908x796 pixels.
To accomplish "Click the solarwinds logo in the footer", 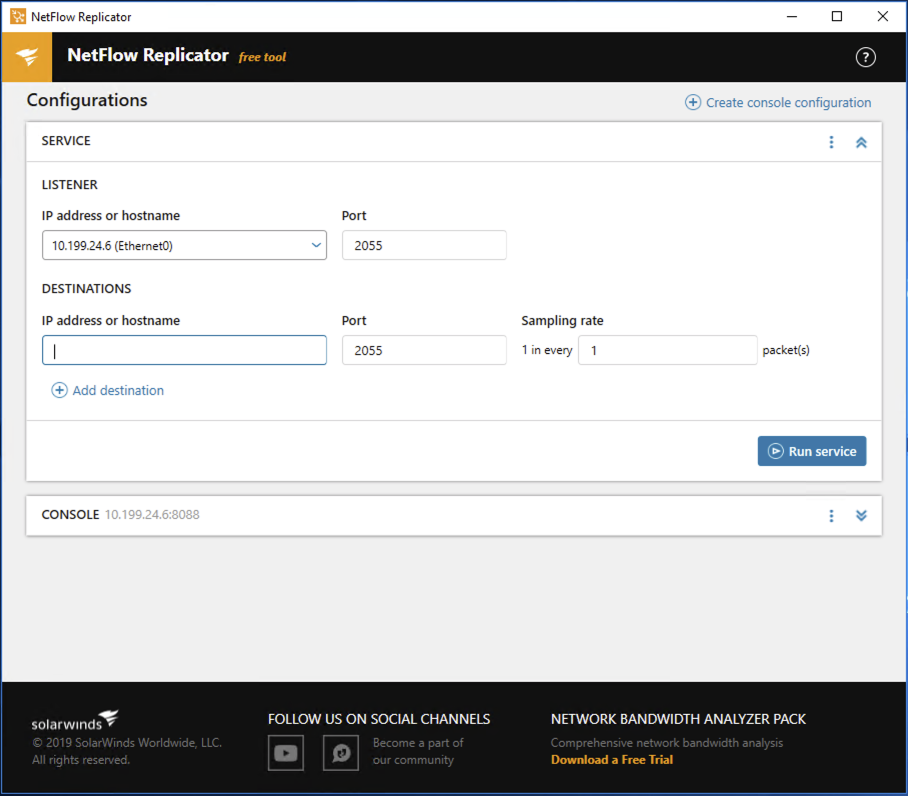I will [75, 721].
